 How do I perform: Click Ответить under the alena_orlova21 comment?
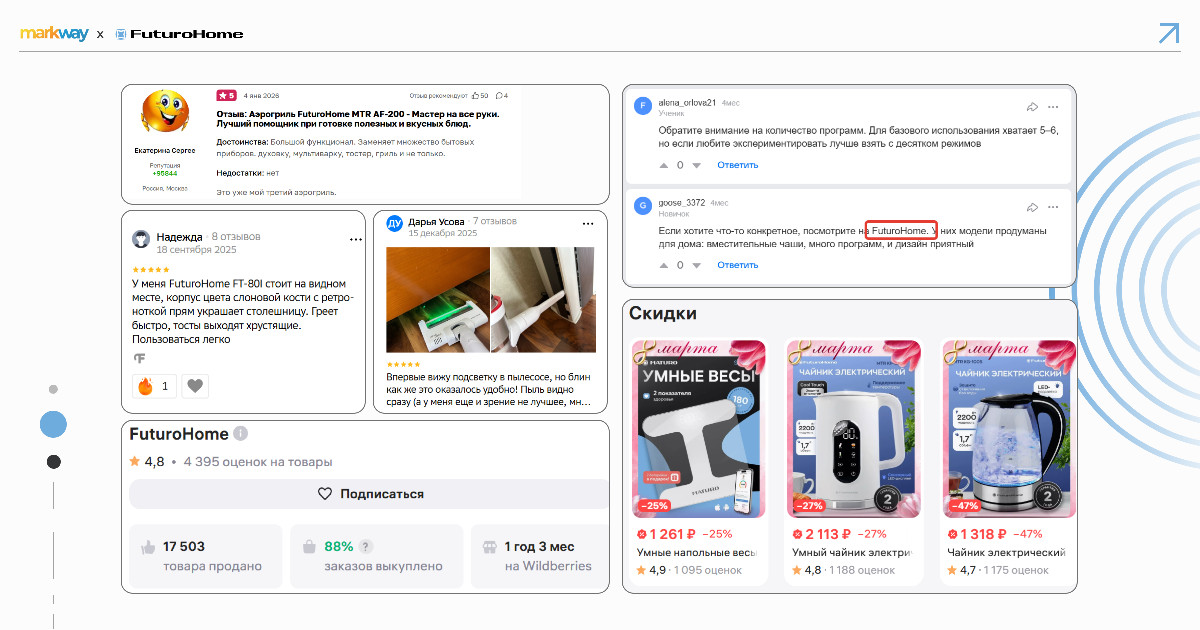(737, 165)
